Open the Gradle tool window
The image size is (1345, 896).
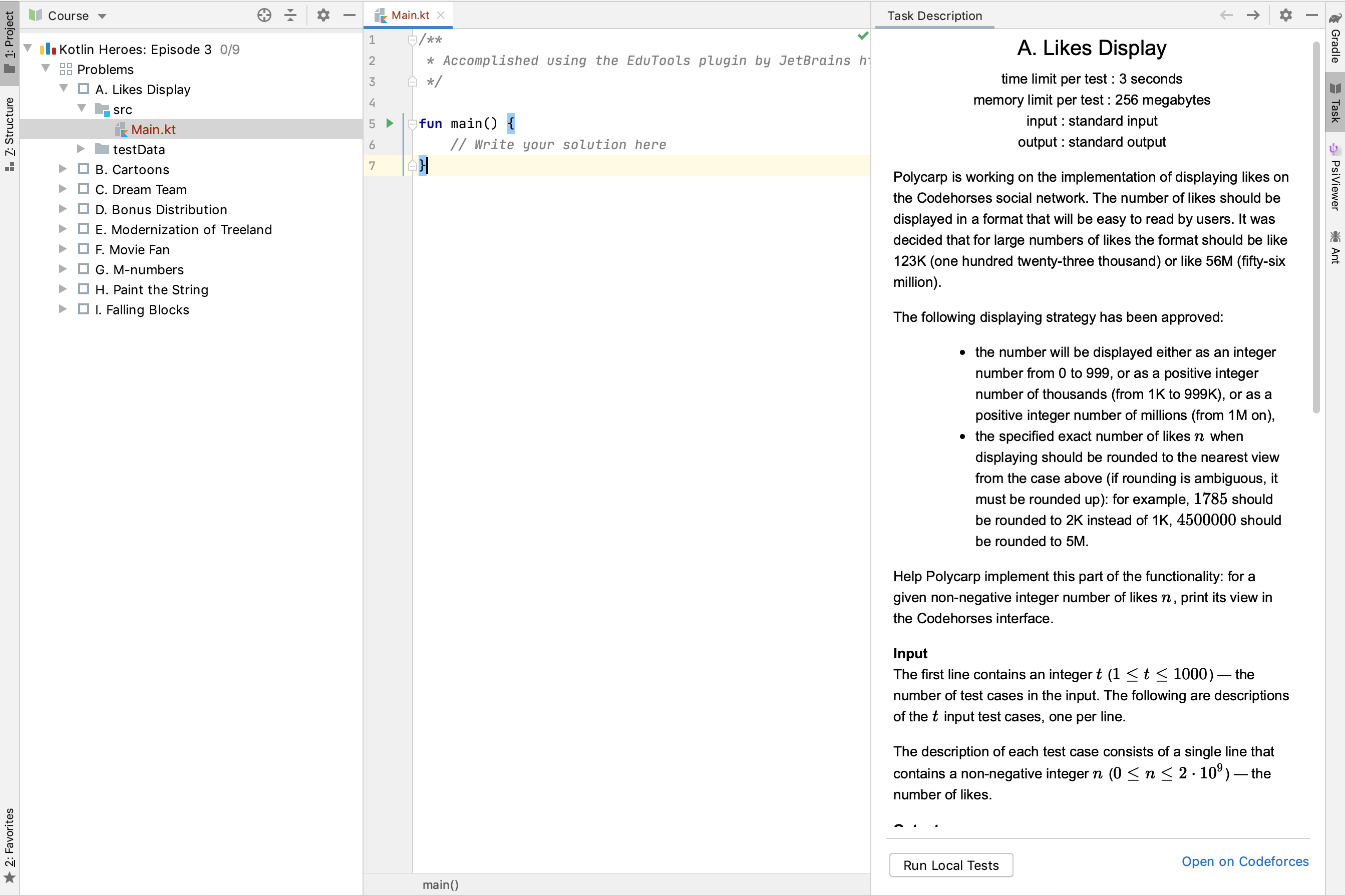tap(1335, 38)
